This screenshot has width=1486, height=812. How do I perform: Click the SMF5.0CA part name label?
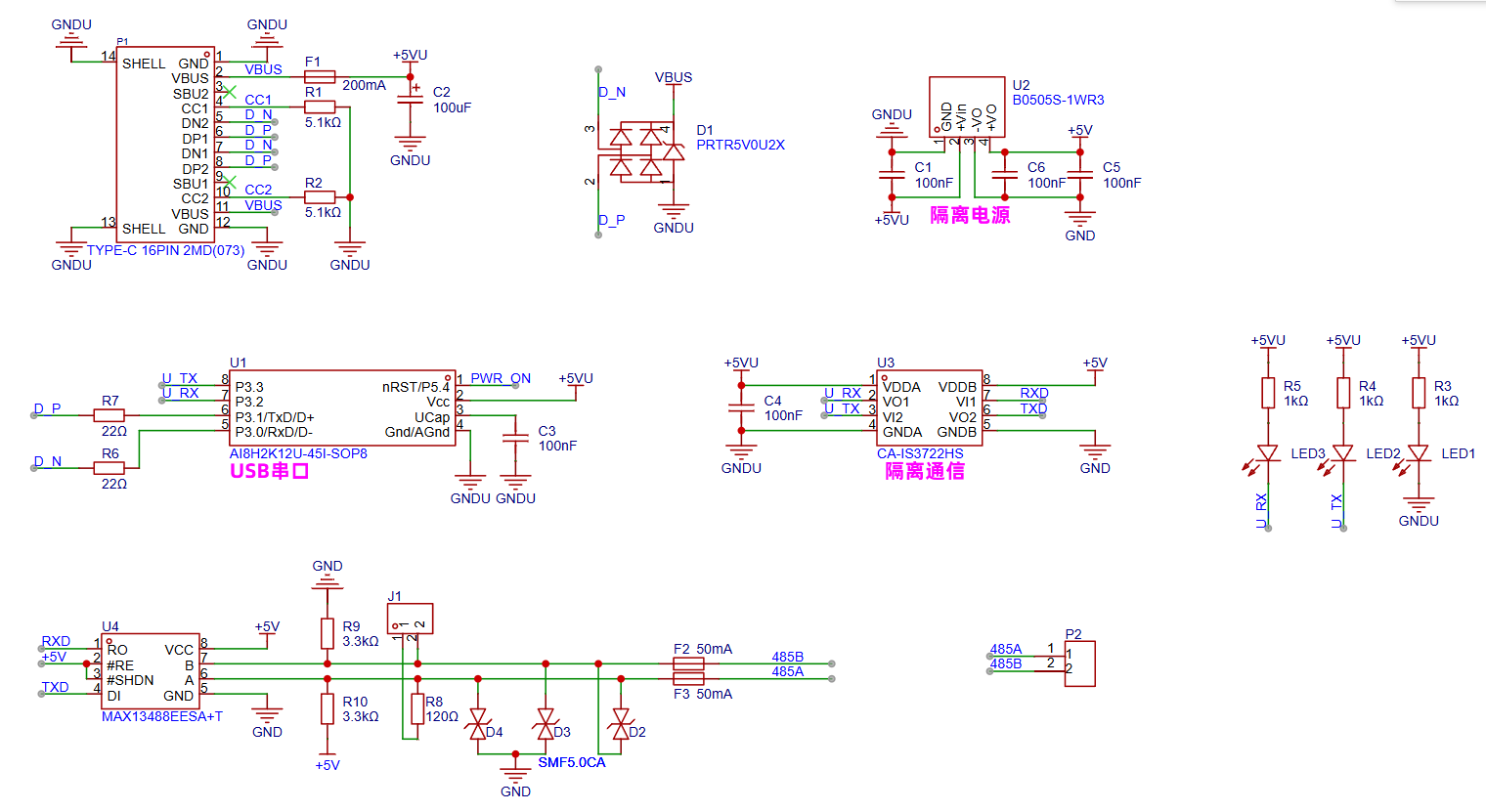pos(571,763)
